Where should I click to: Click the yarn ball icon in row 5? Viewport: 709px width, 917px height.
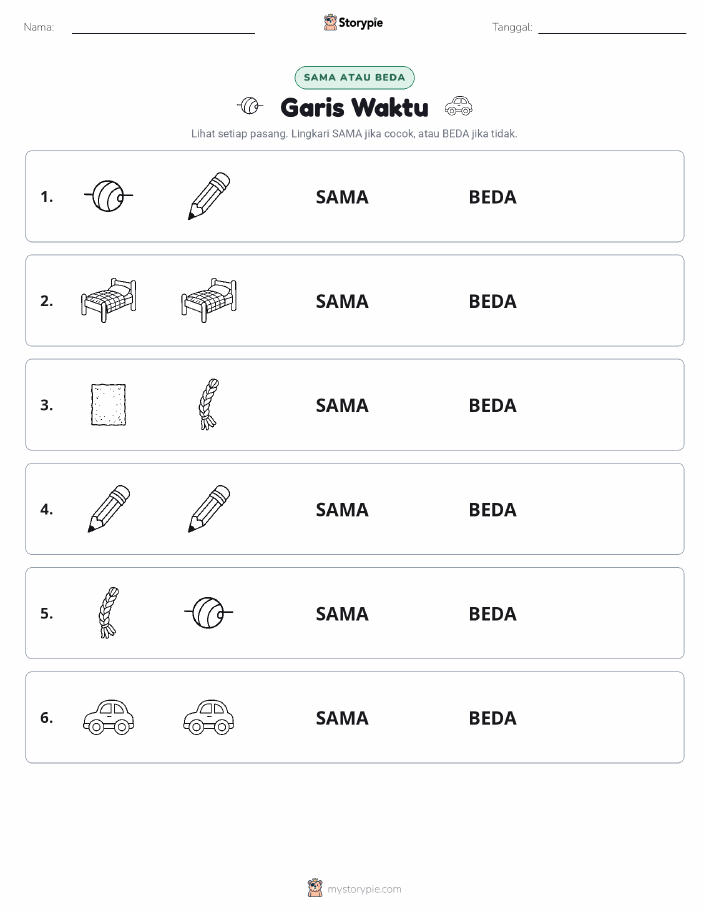tap(209, 612)
